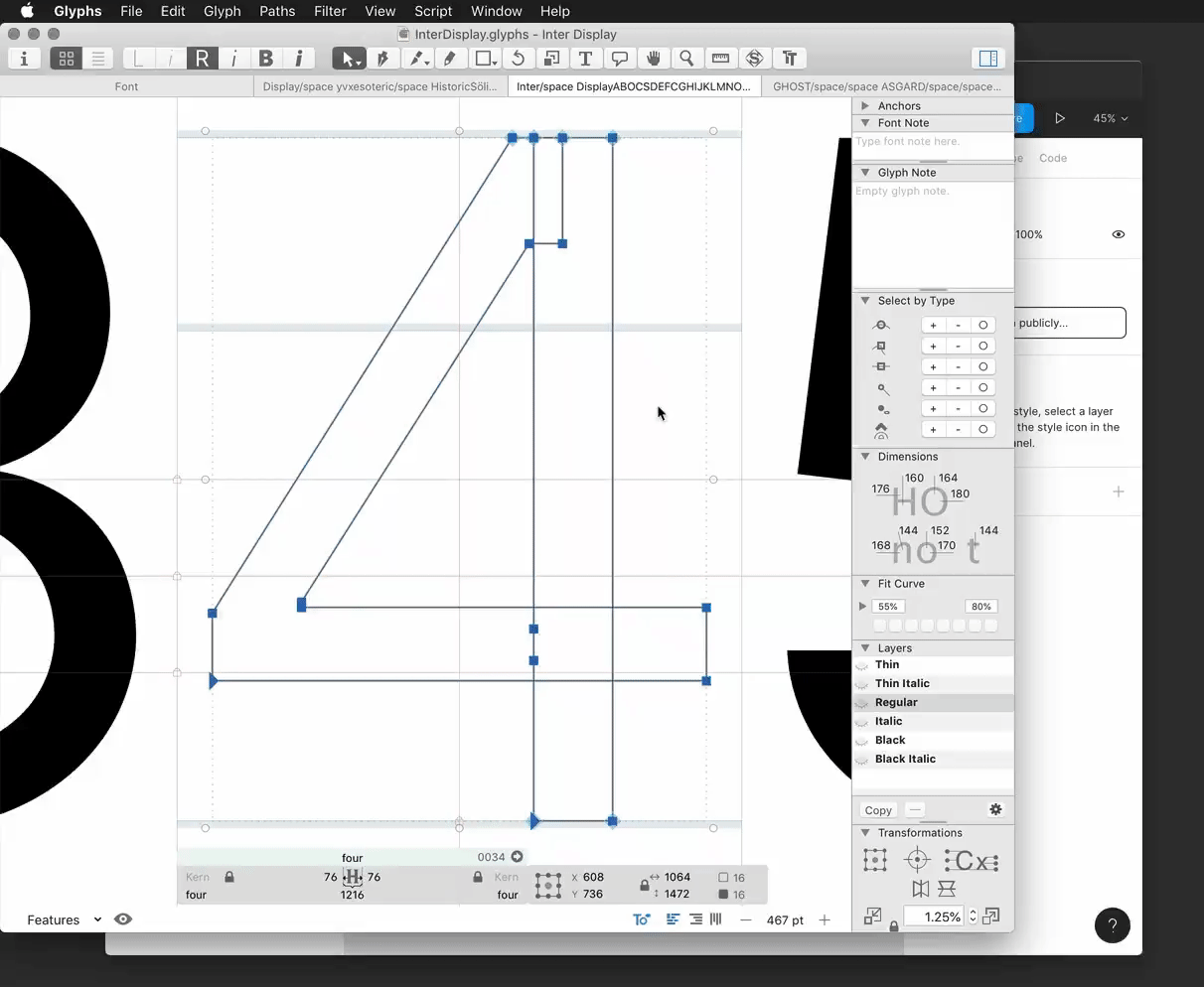Collapse the Dimensions panel section
Screen dimensions: 1204x987
865,457
